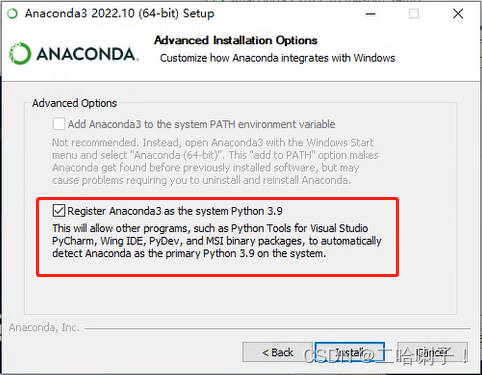The height and width of the screenshot is (375, 482).
Task: Click the Anaconda icon in the title bar
Action: [12, 14]
